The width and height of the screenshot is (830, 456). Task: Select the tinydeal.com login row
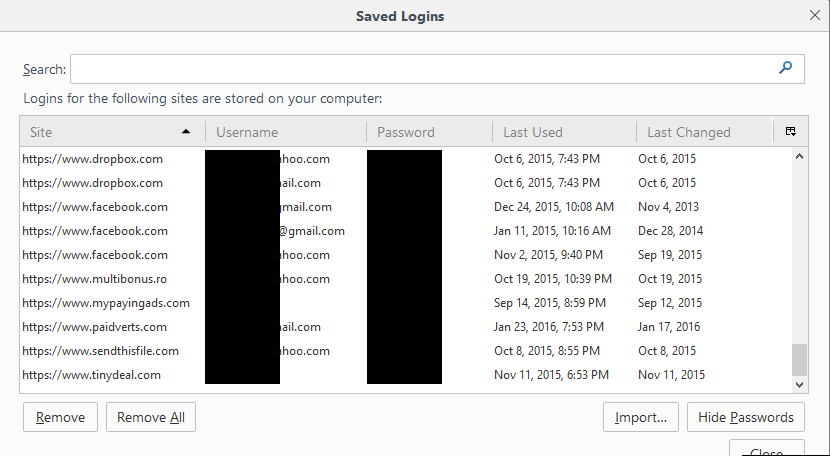point(406,375)
